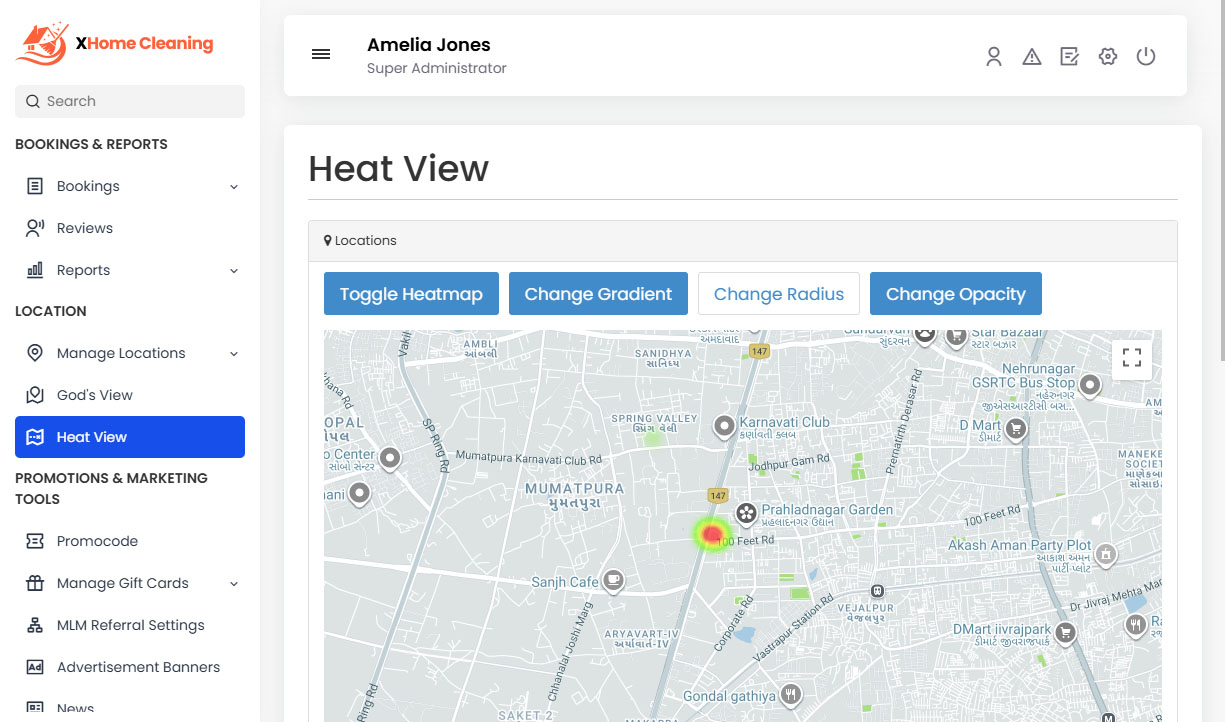Click the Change Opacity button

click(x=955, y=293)
